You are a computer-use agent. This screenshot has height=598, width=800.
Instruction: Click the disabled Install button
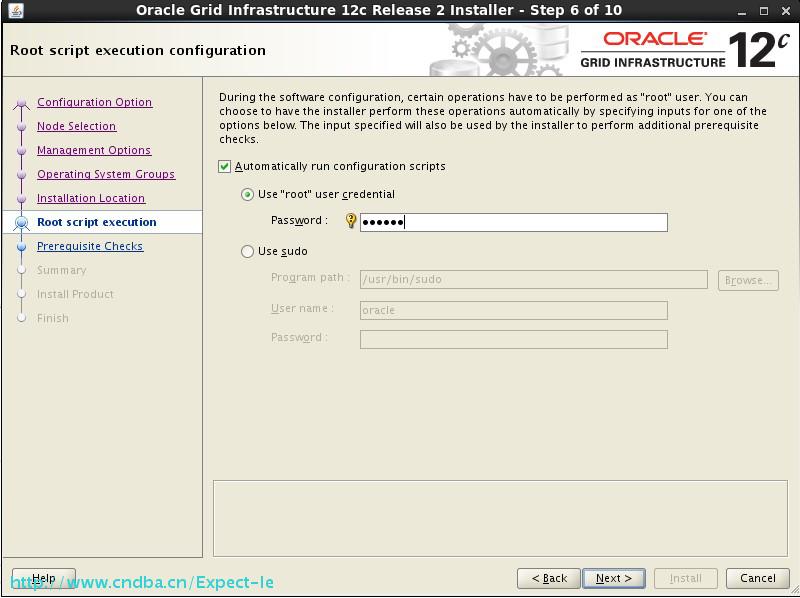686,579
